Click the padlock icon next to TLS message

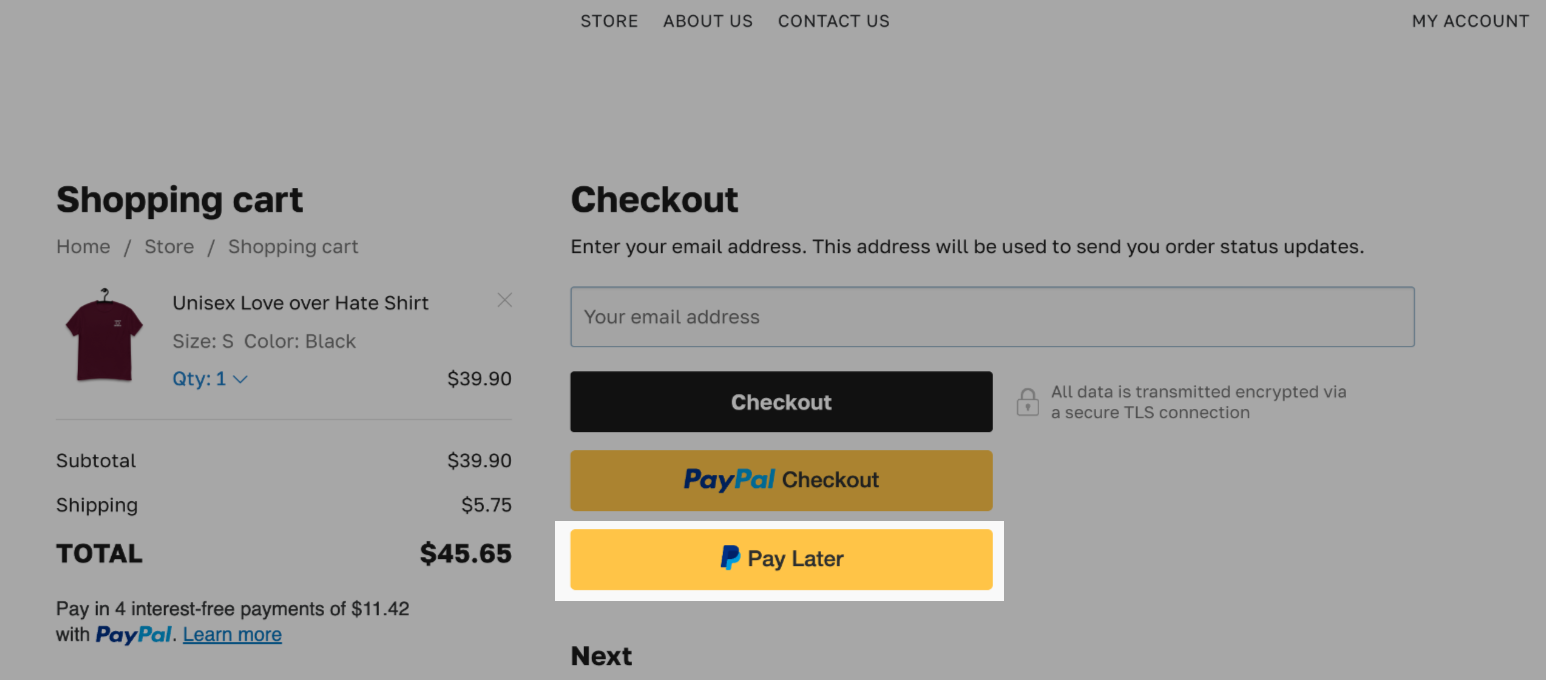click(x=1027, y=401)
